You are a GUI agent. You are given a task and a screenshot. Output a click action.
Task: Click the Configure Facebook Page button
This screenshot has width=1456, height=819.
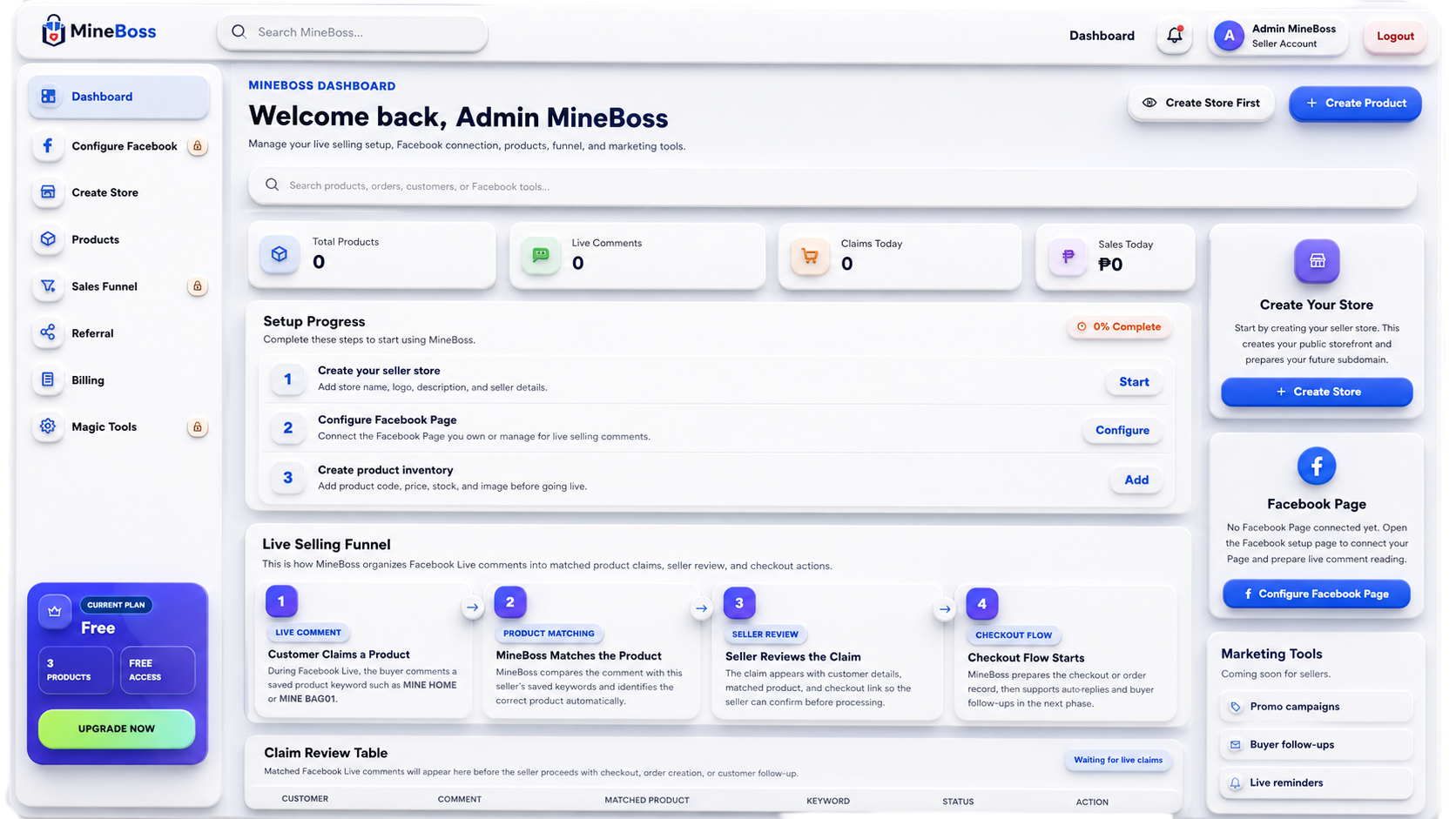tap(1317, 594)
